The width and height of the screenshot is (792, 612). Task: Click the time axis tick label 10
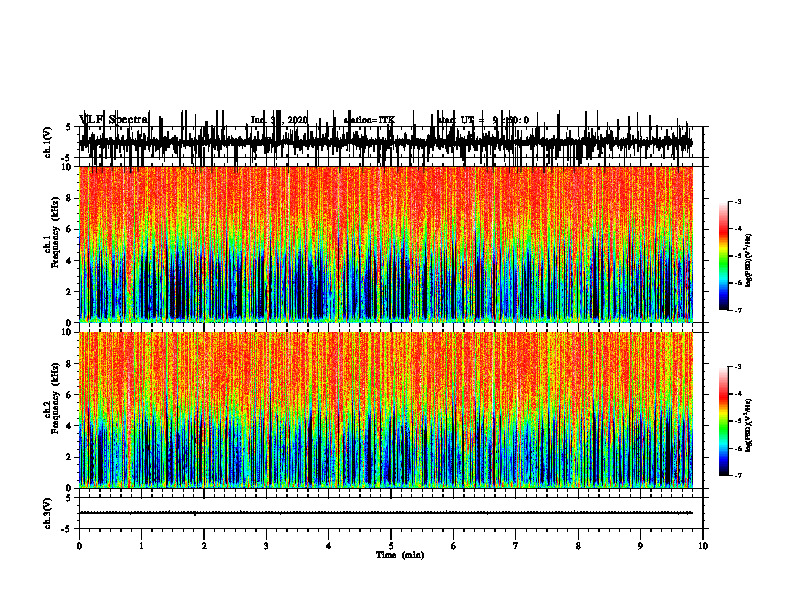click(x=703, y=546)
